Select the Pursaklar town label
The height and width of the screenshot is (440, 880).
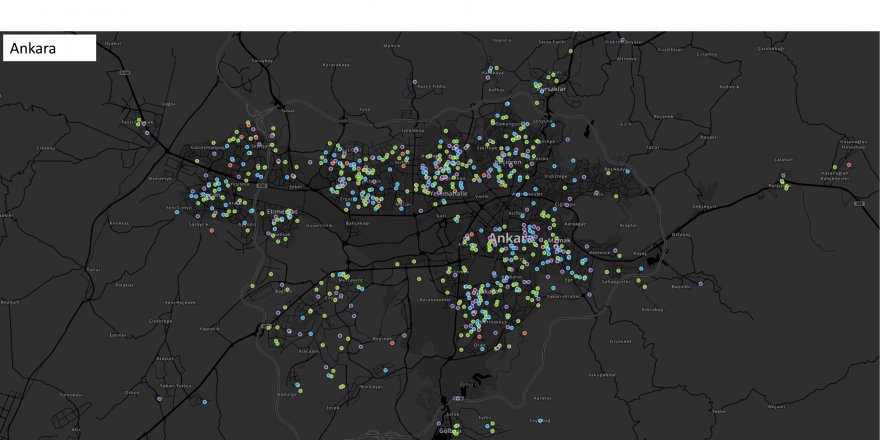552,89
